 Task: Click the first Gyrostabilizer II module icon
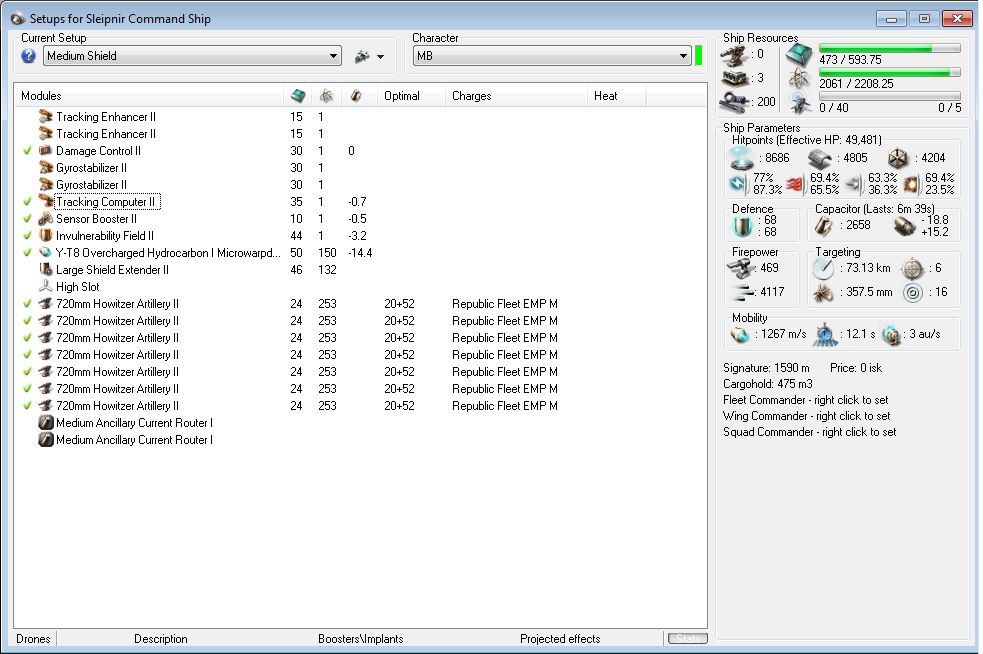(45, 167)
